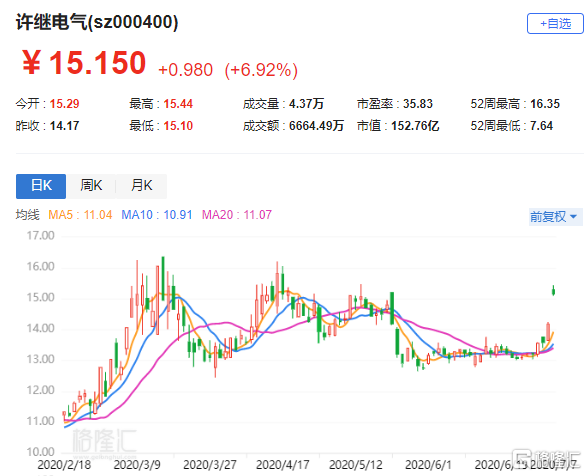Click the MA20 : 11.07 indicator label
Screen dimensions: 587x476
(x=237, y=215)
